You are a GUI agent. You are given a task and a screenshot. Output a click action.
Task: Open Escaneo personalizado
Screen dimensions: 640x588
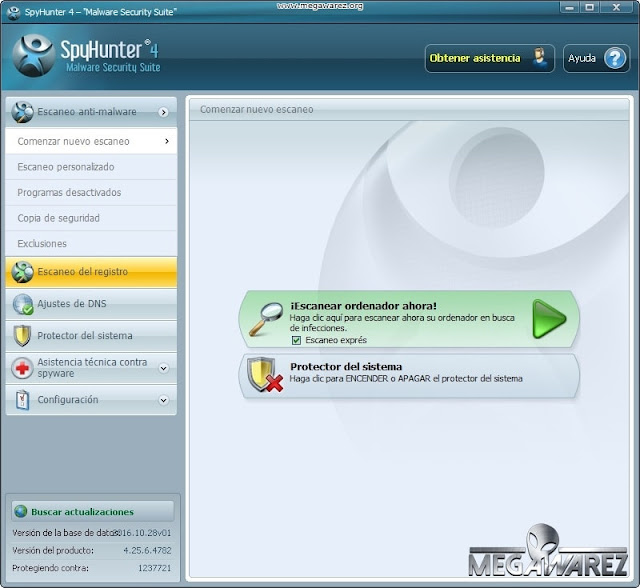91,167
